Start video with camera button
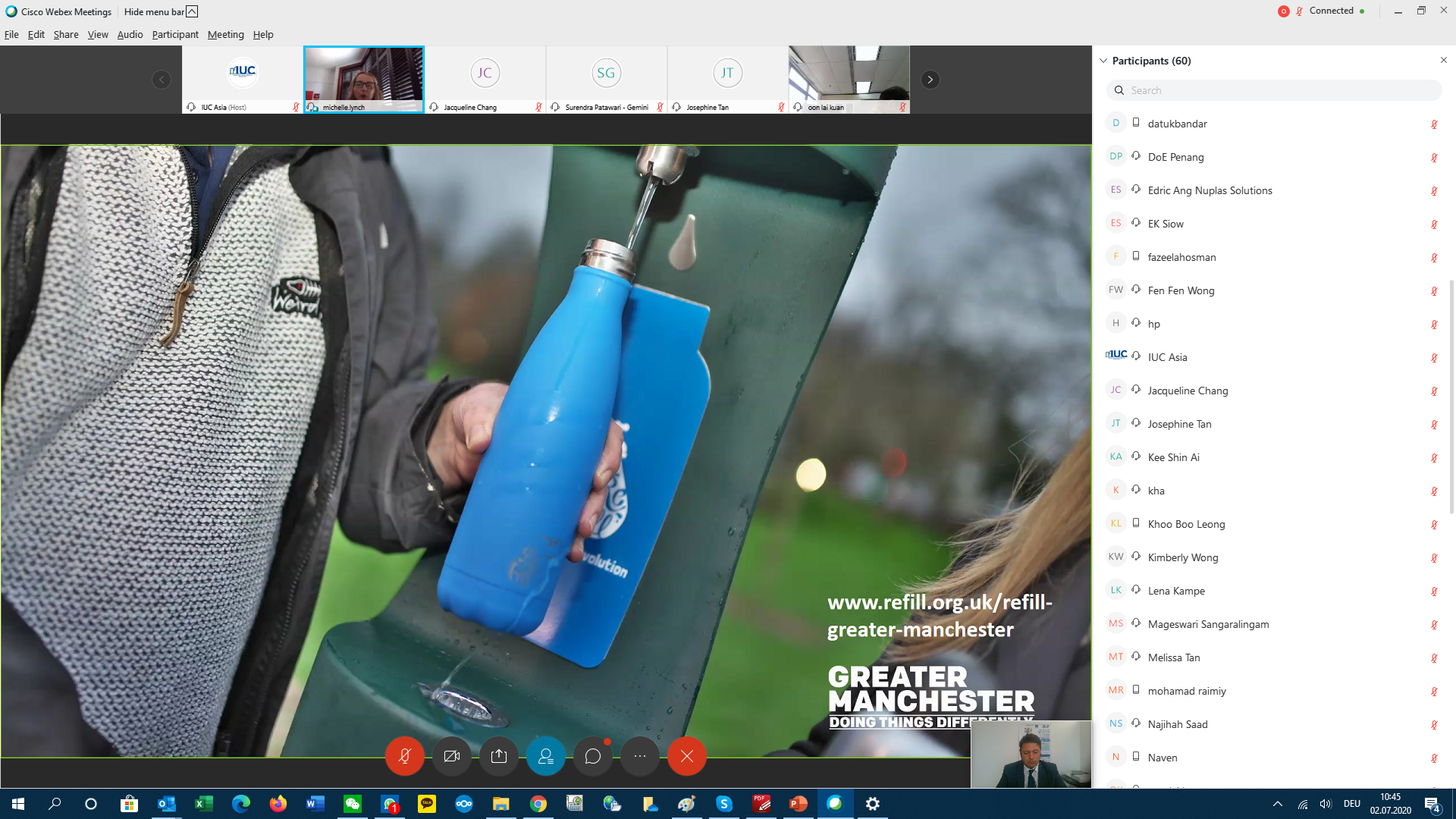The height and width of the screenshot is (819, 1456). pos(452,756)
